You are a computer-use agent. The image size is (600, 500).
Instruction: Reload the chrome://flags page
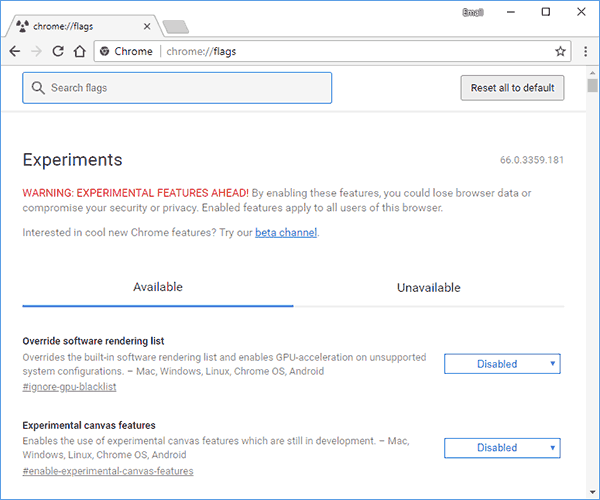tap(58, 51)
